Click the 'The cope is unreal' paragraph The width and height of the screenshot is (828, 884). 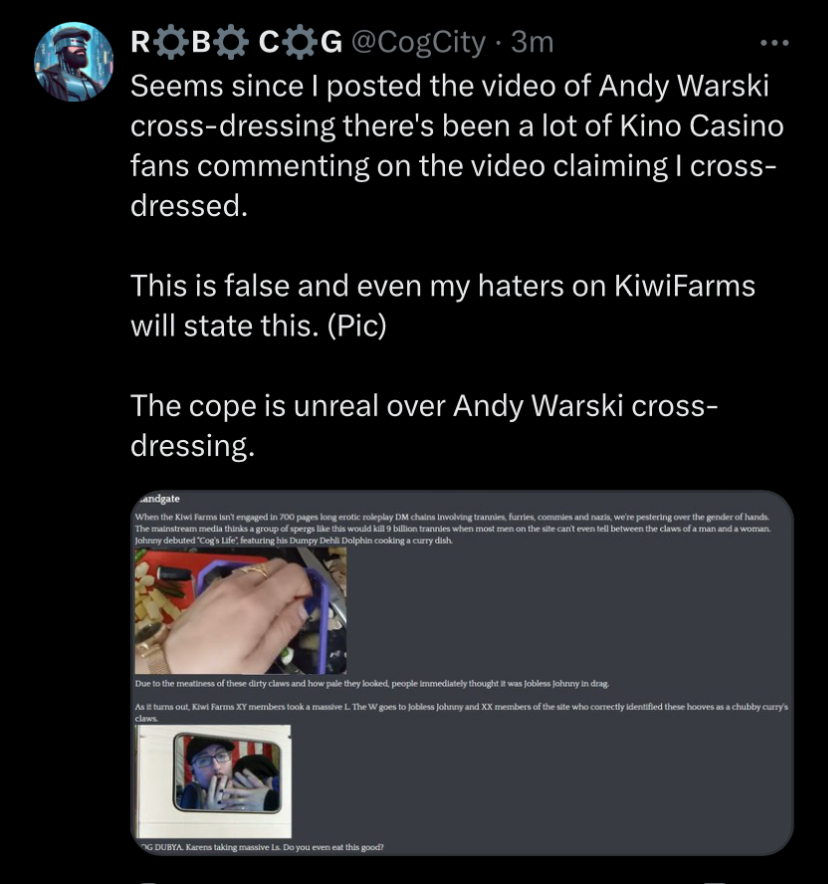(424, 426)
